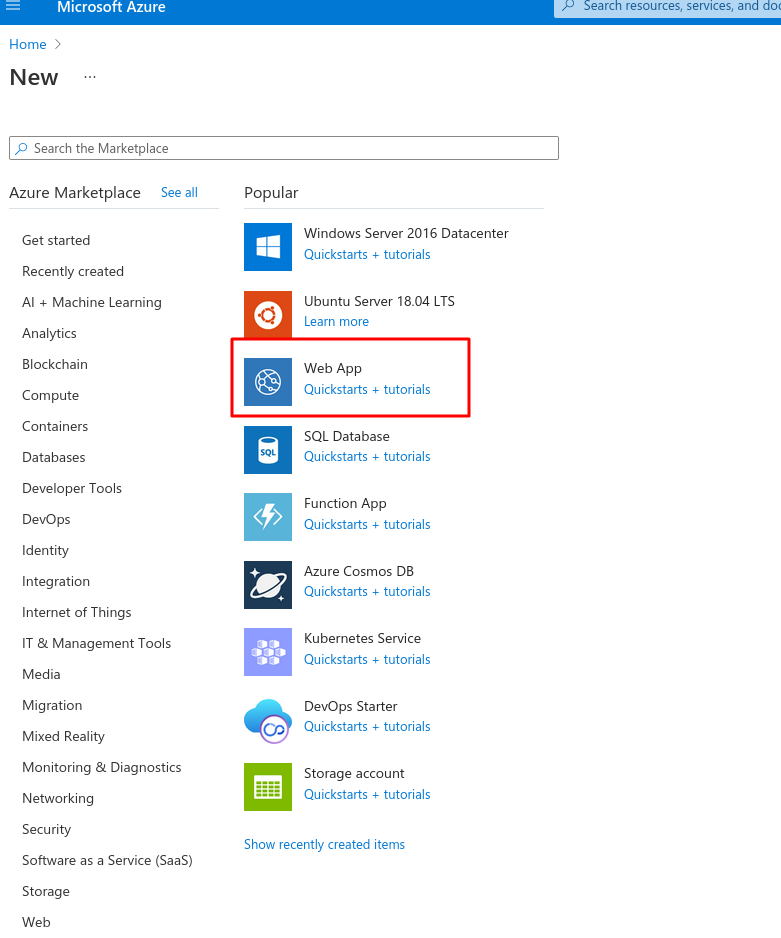Click the Ubuntu Server 18.04 icon
The image size is (781, 938).
268,315
